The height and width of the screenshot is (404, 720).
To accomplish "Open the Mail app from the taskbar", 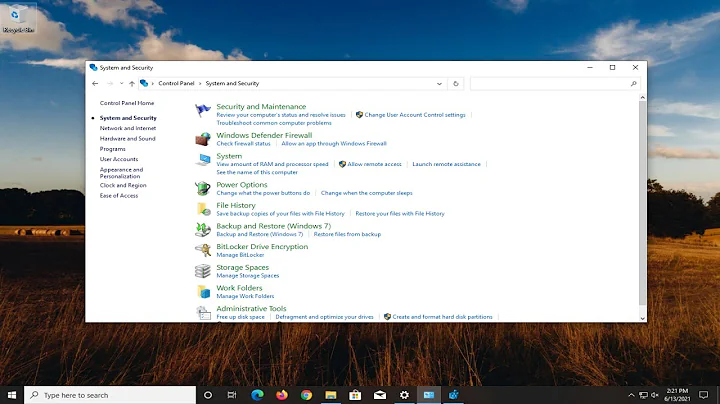I will (380, 395).
